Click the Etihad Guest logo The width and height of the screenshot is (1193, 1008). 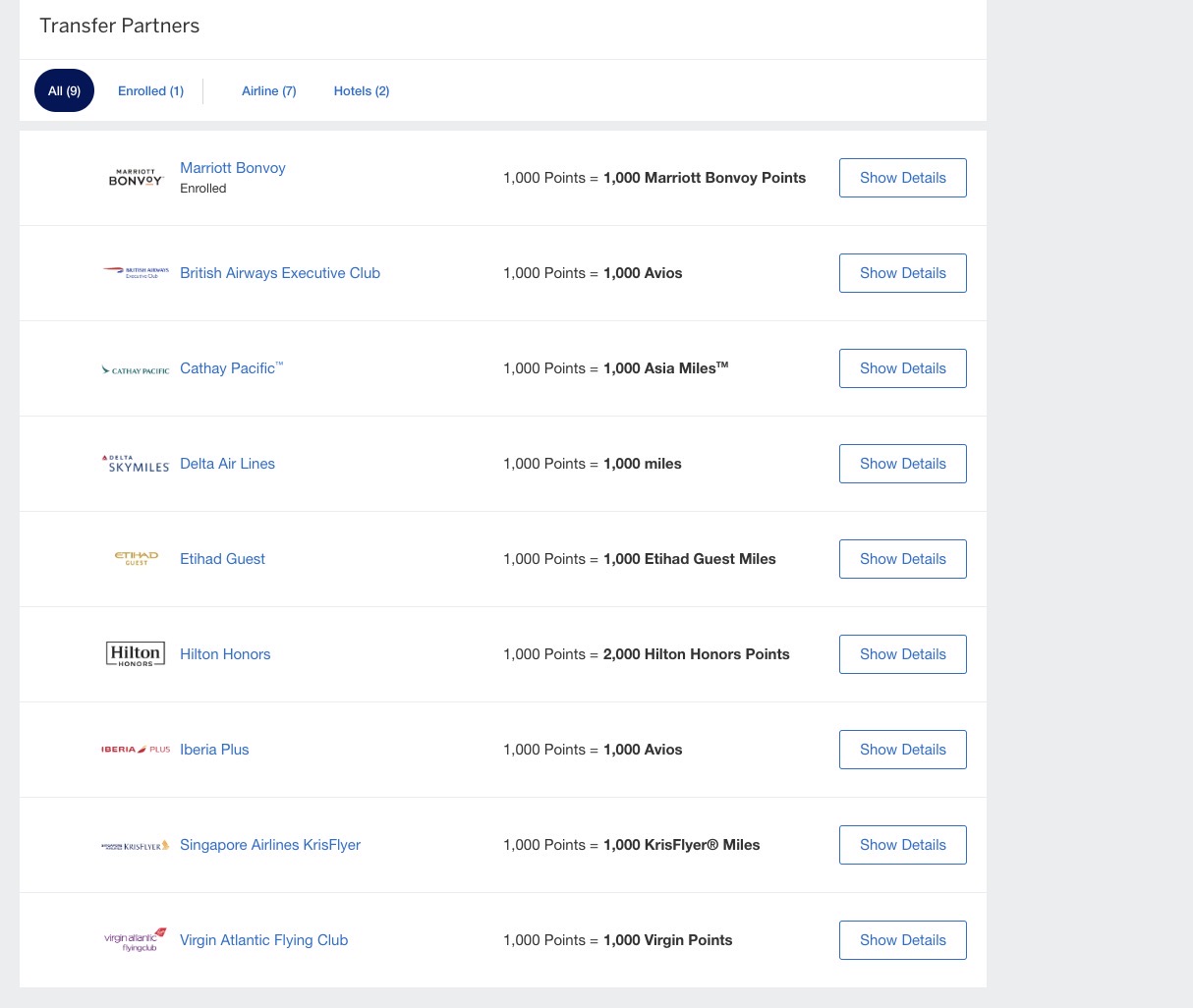pos(136,559)
